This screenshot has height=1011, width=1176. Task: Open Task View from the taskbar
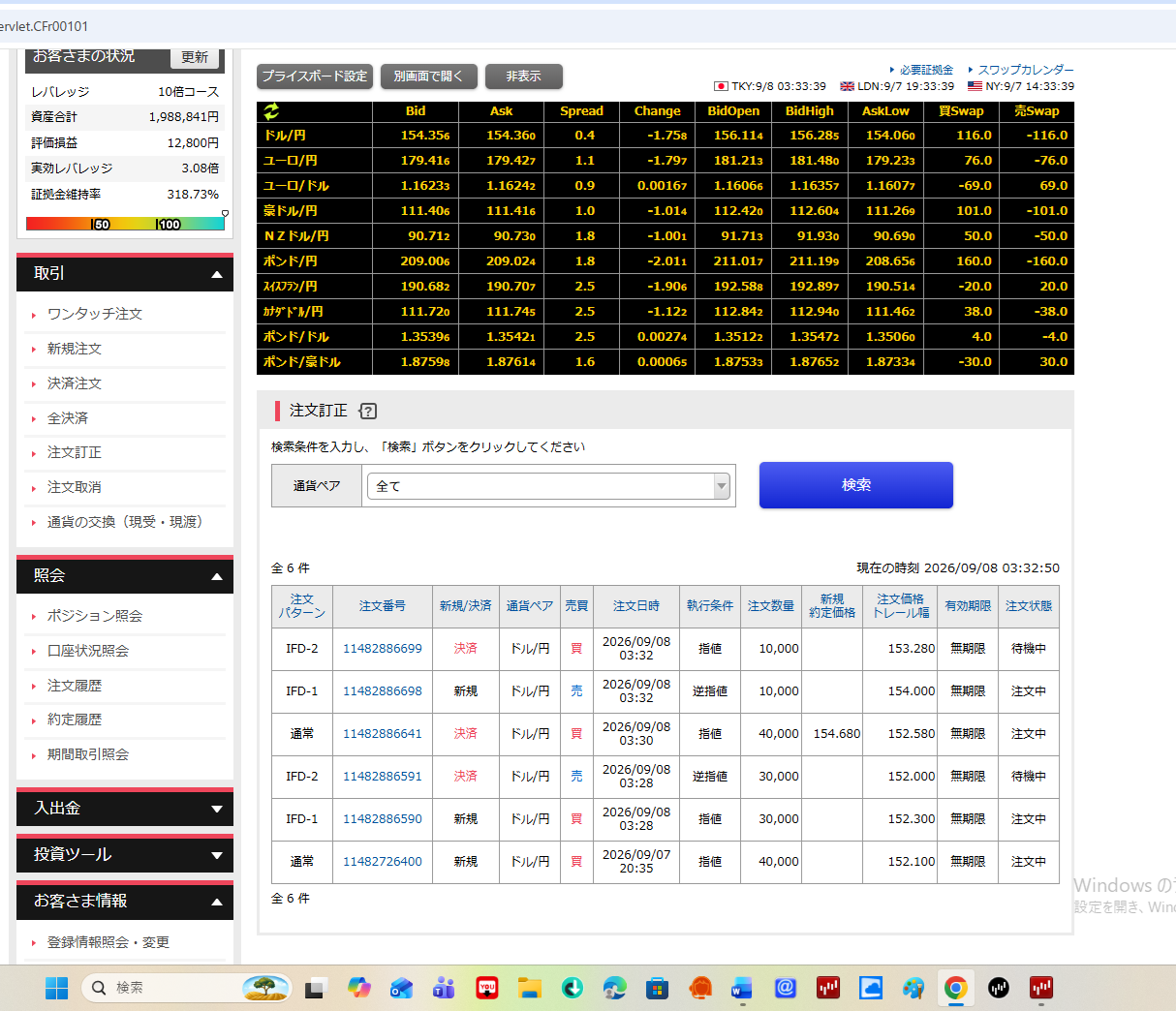pos(315,988)
